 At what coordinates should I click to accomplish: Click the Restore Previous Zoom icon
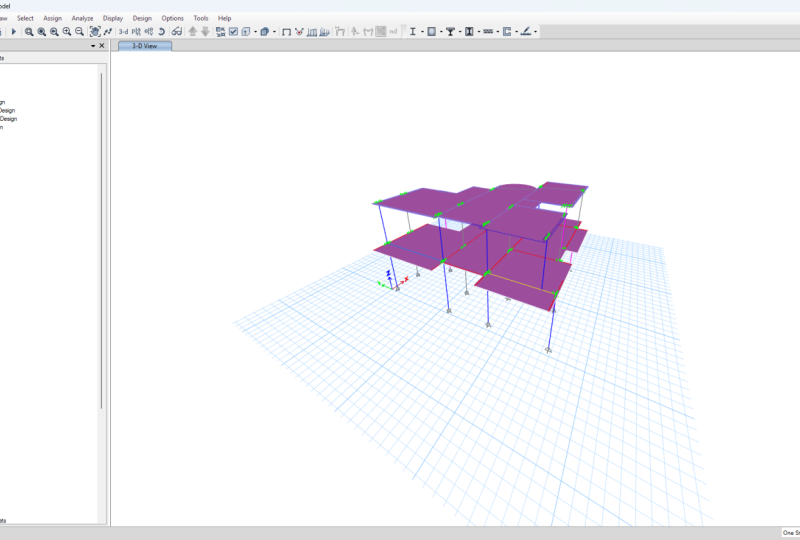(54, 32)
